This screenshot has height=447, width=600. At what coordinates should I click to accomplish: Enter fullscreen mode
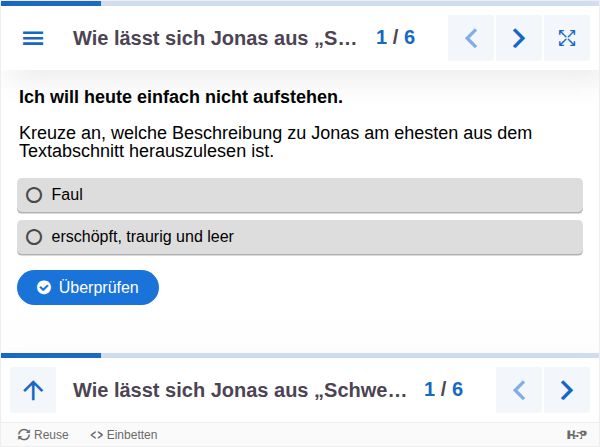pos(567,38)
